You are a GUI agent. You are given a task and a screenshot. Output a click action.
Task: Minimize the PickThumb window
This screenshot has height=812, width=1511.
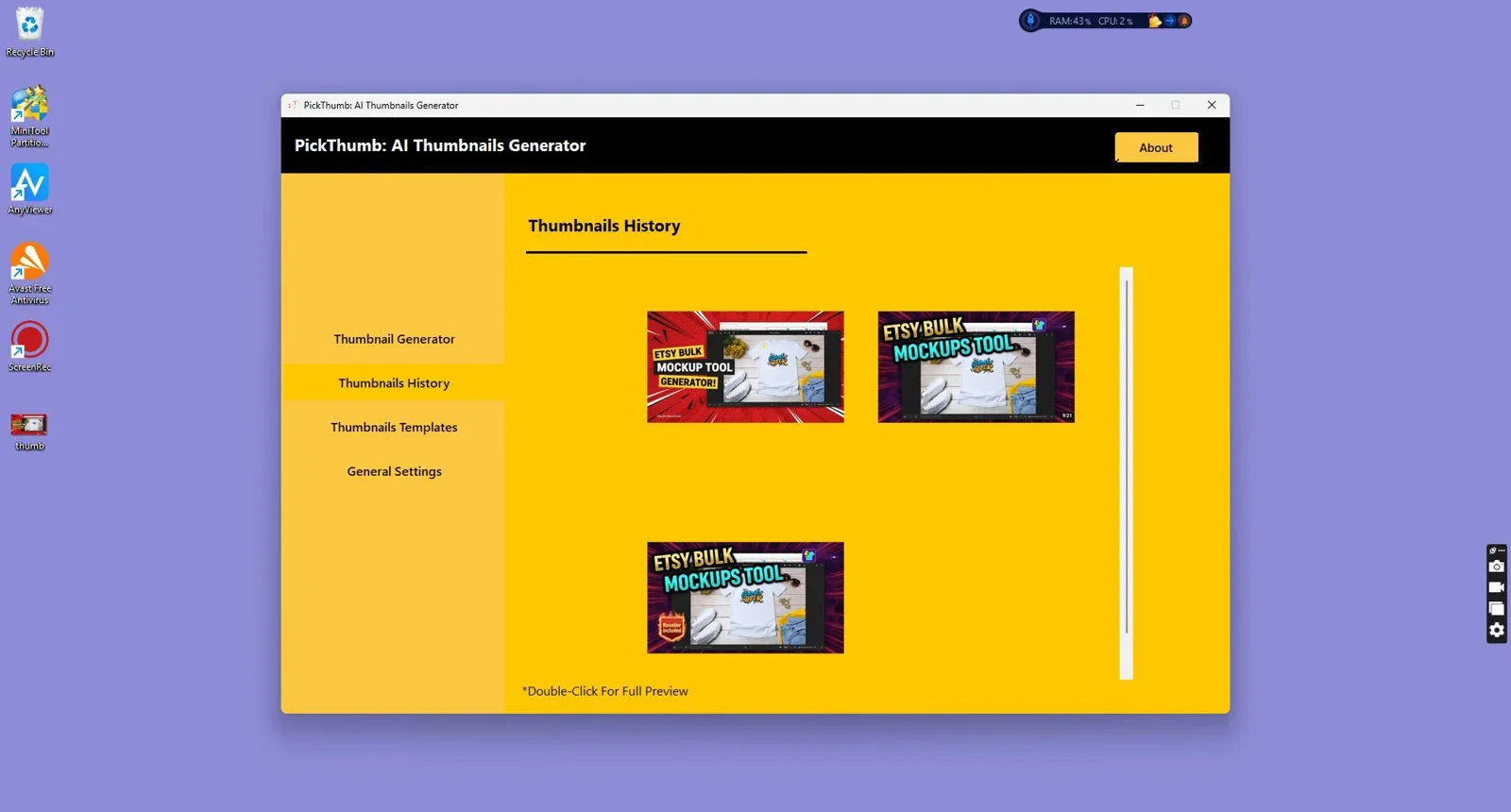1140,105
